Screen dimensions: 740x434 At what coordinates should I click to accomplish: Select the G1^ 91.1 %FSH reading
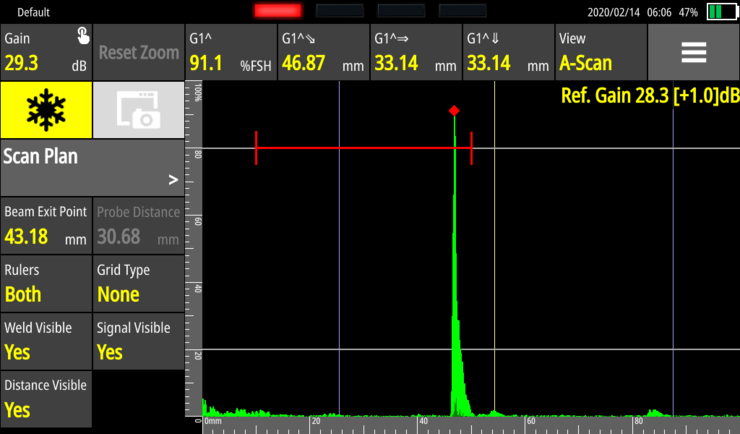pos(231,52)
